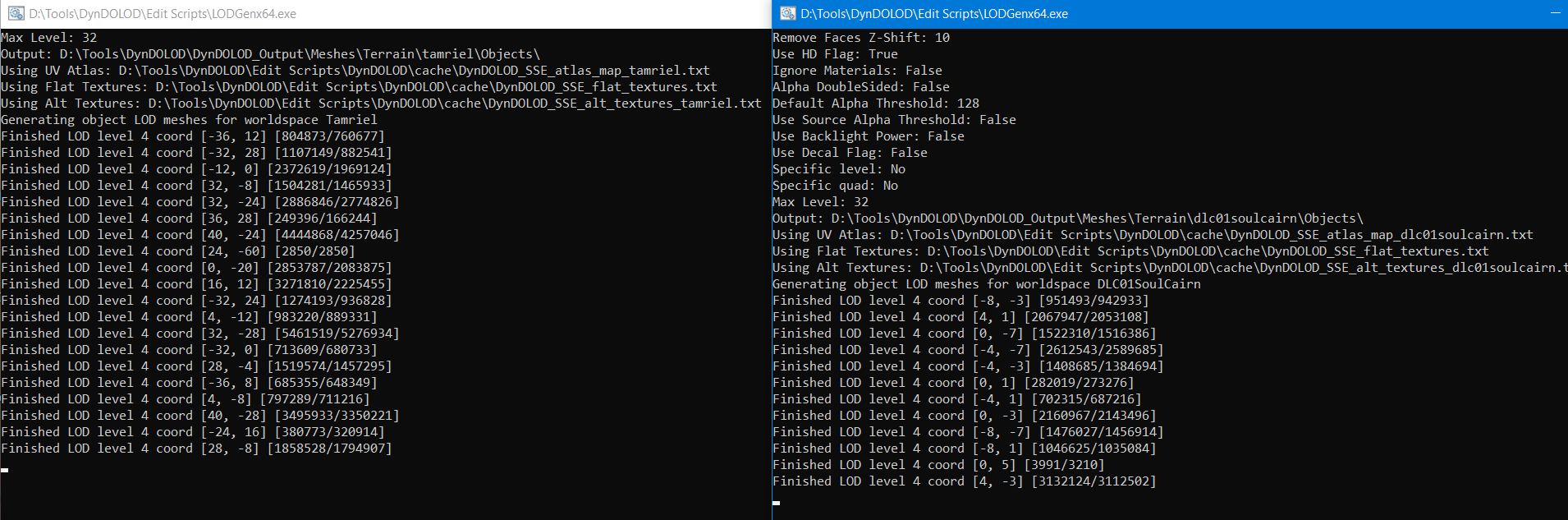This screenshot has width=1568, height=520.
Task: Click the line with coord [-12, 0]
Action: pos(197,169)
